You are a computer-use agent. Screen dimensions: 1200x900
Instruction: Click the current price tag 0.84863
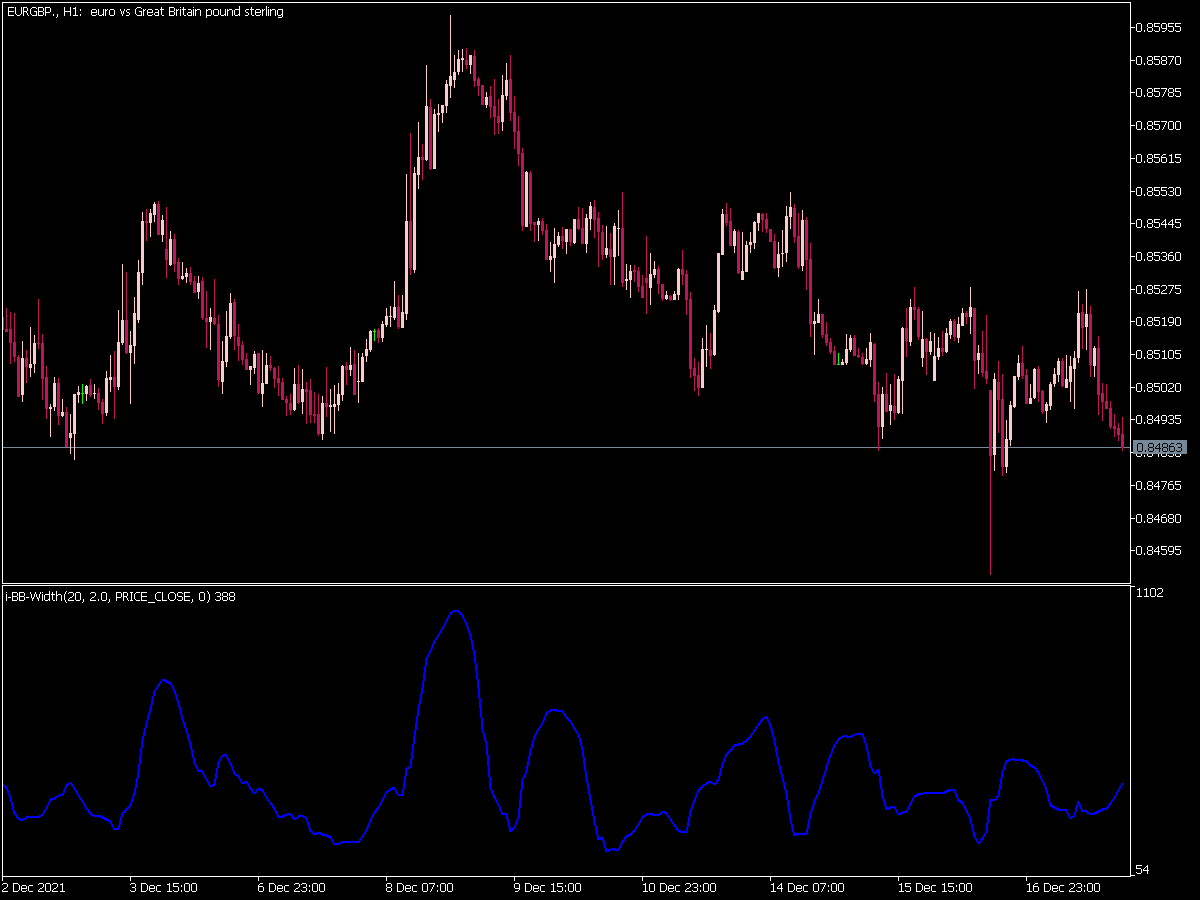(x=1161, y=448)
